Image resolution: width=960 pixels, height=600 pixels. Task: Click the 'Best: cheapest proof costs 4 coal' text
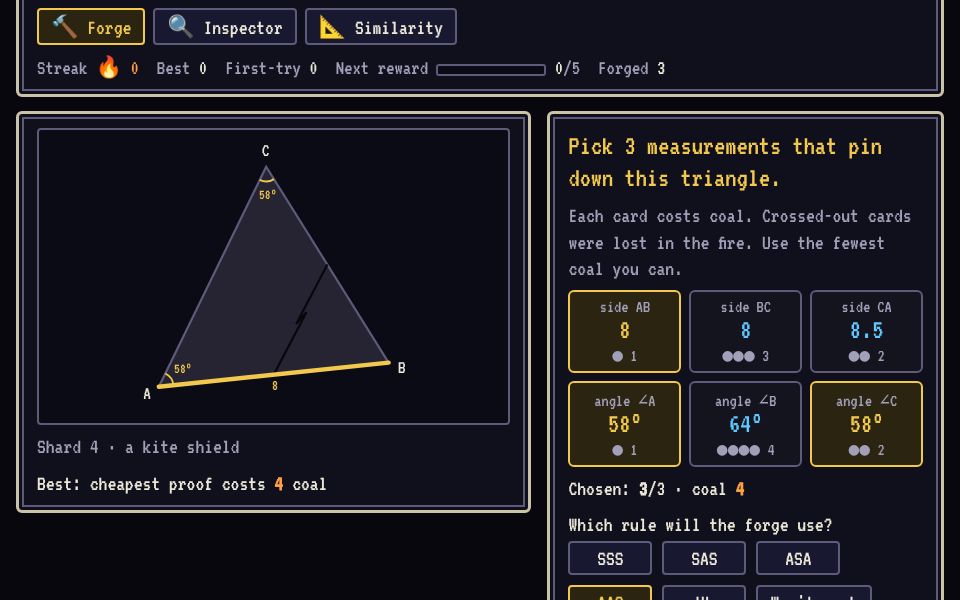point(181,484)
